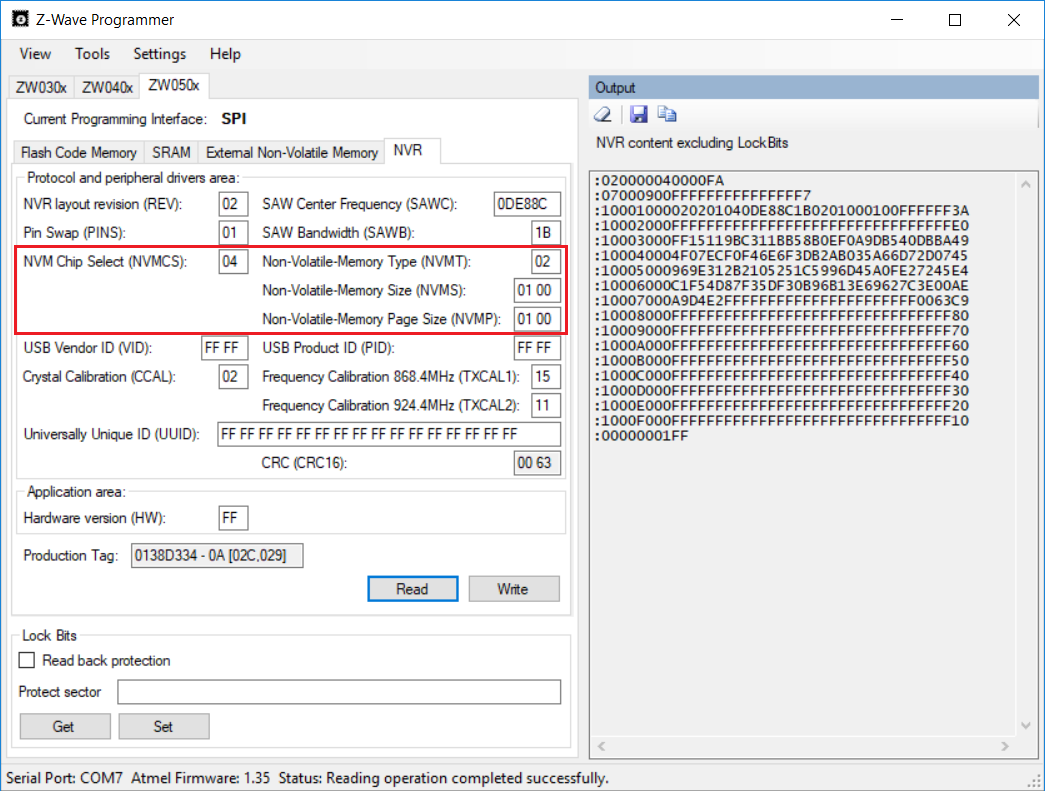Open the Settings menu
This screenshot has height=791, width=1045.
[159, 54]
